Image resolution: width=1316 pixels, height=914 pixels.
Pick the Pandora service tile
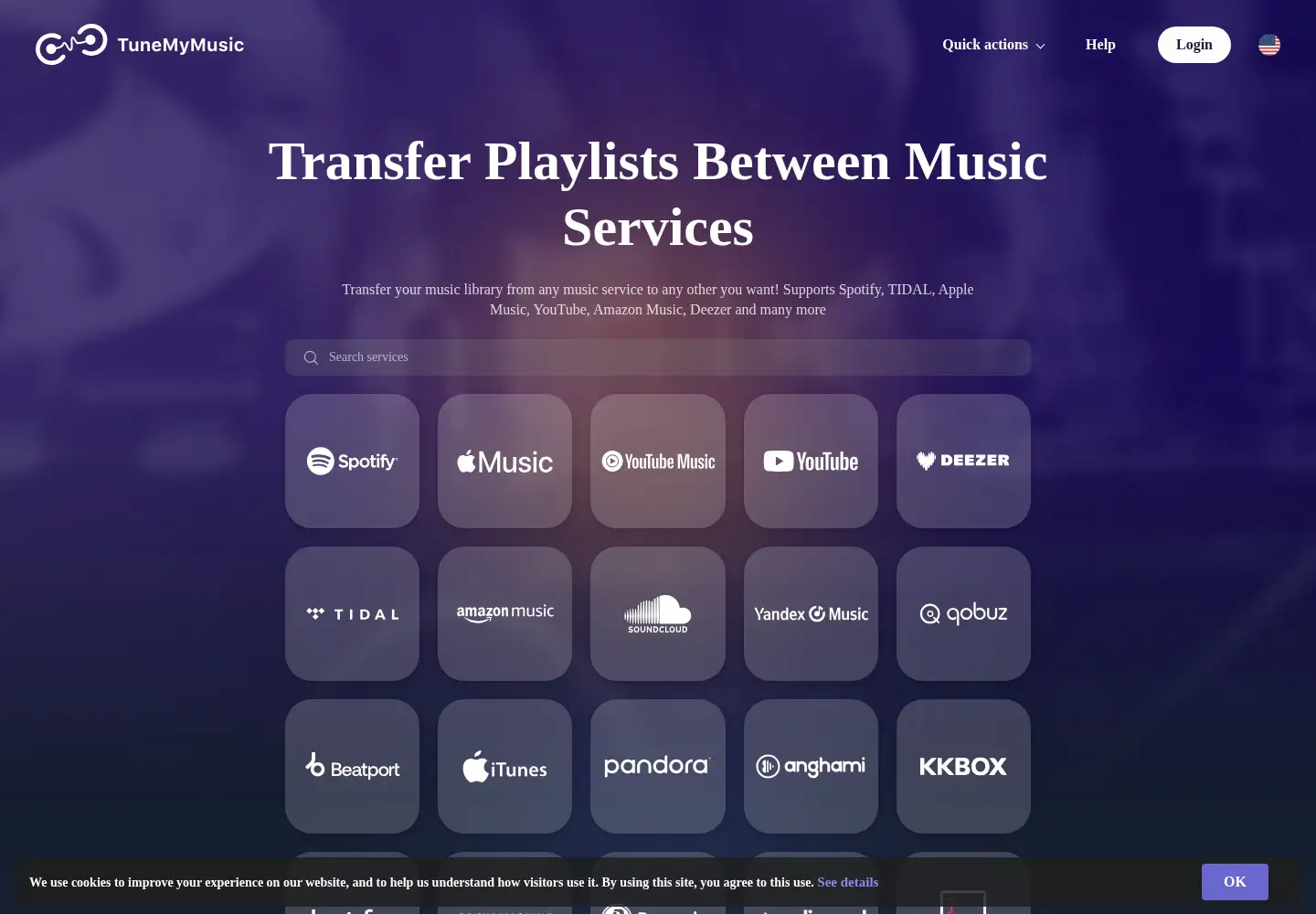(x=658, y=766)
